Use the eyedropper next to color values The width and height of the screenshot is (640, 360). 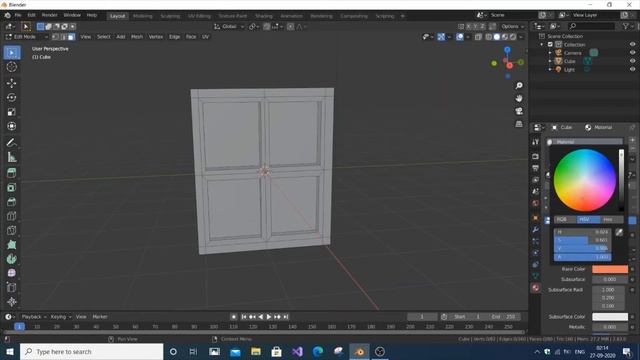click(x=619, y=232)
